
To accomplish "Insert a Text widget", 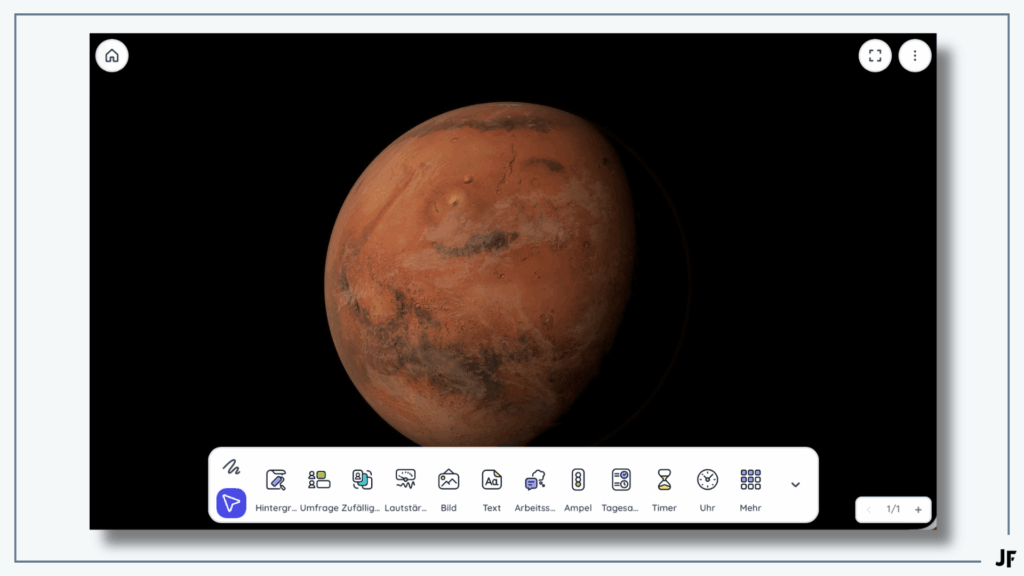I will [x=492, y=486].
